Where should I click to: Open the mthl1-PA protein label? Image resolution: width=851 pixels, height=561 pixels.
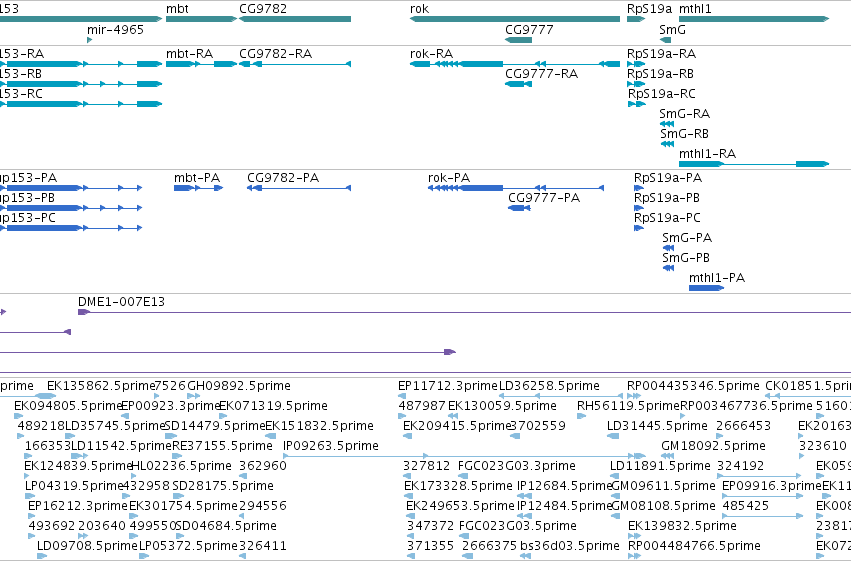[x=717, y=278]
